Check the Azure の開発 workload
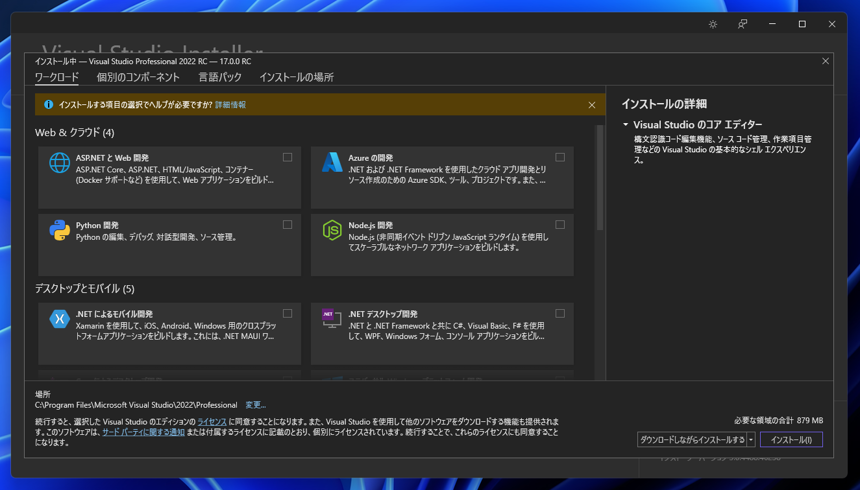This screenshot has width=860, height=490. (560, 157)
